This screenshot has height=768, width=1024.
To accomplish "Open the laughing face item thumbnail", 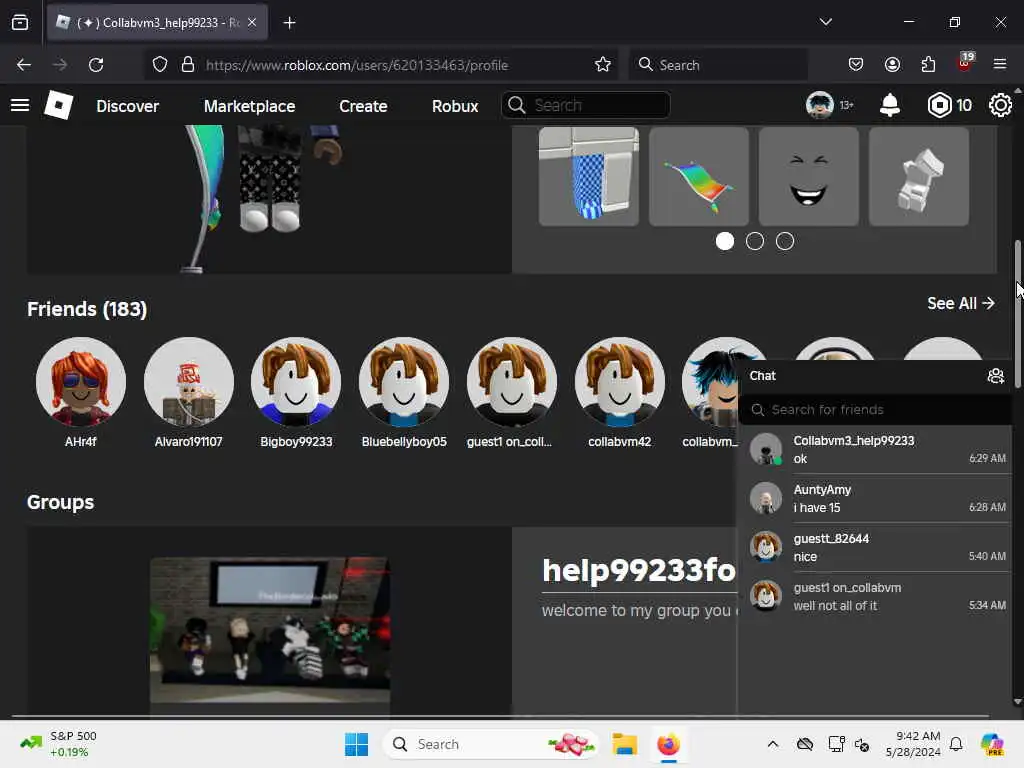I will click(808, 176).
